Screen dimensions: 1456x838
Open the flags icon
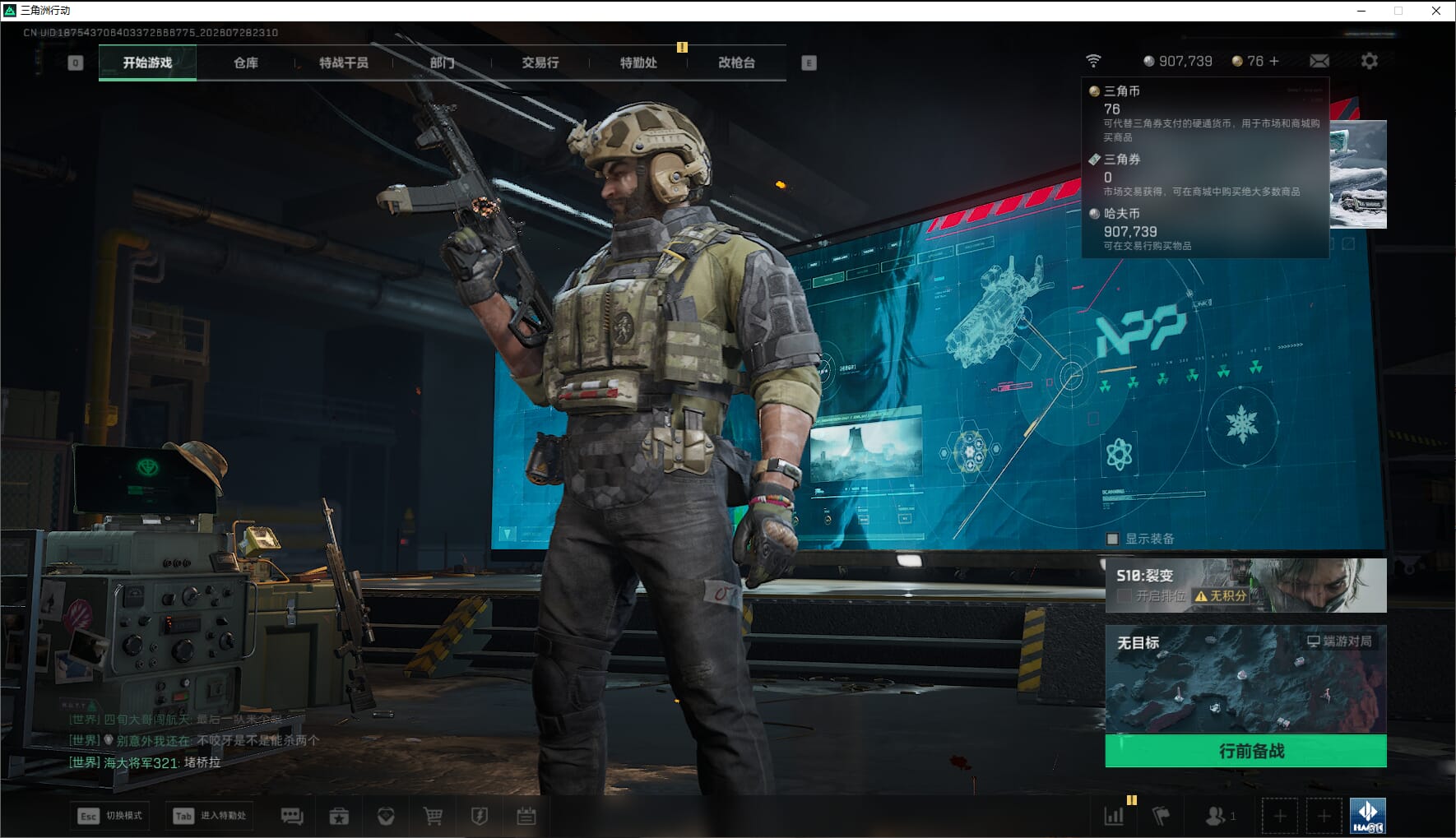pyautogui.click(x=1161, y=816)
